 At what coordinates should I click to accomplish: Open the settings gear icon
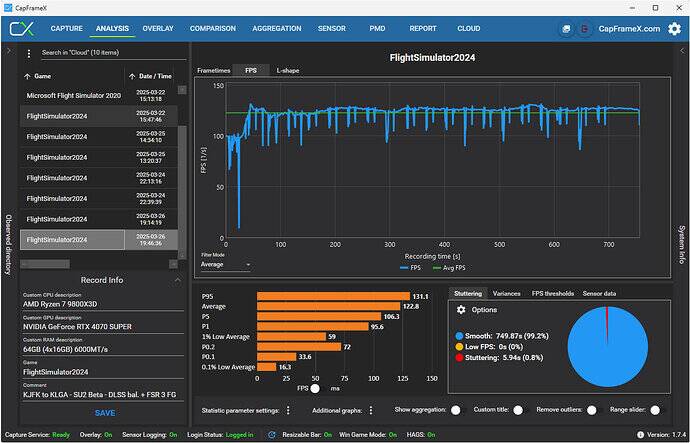coord(674,29)
